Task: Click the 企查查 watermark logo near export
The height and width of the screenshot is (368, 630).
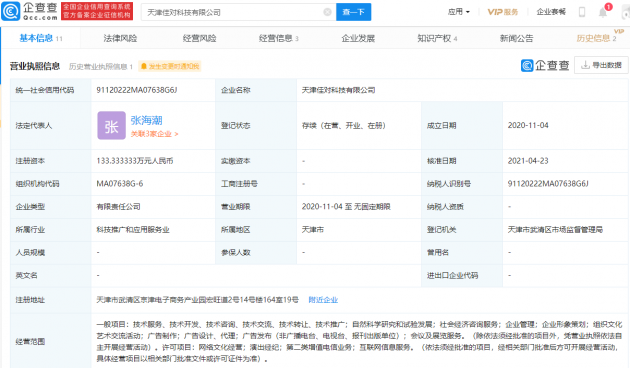Action: 545,65
